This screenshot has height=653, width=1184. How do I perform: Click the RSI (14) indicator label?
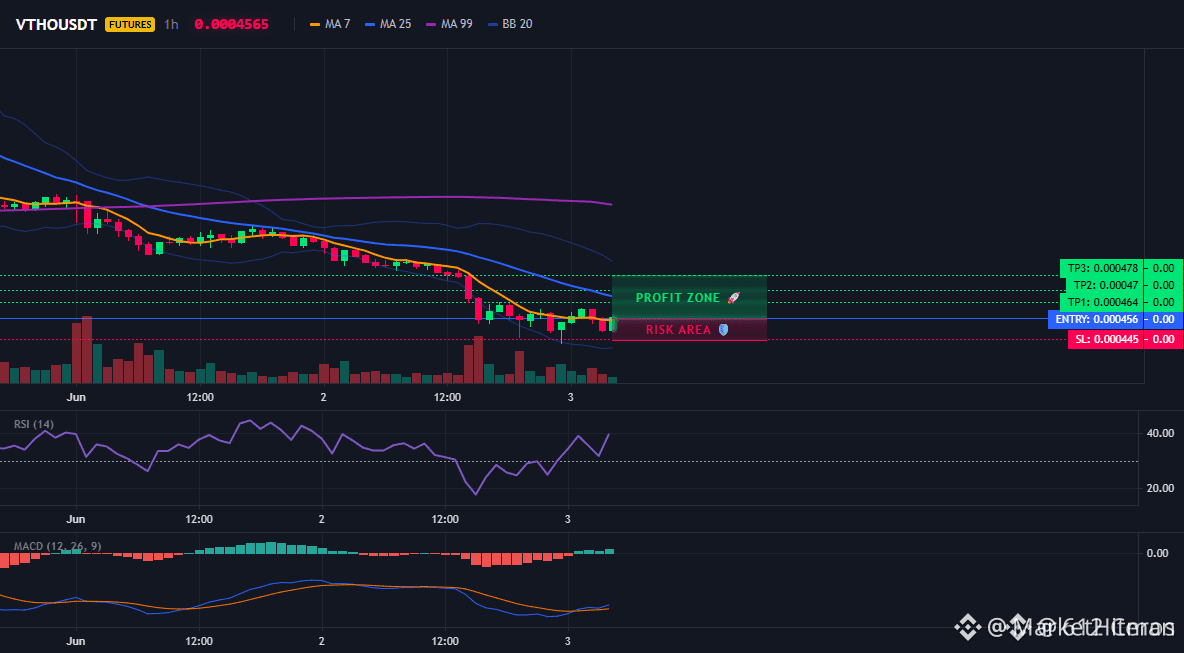pos(33,424)
